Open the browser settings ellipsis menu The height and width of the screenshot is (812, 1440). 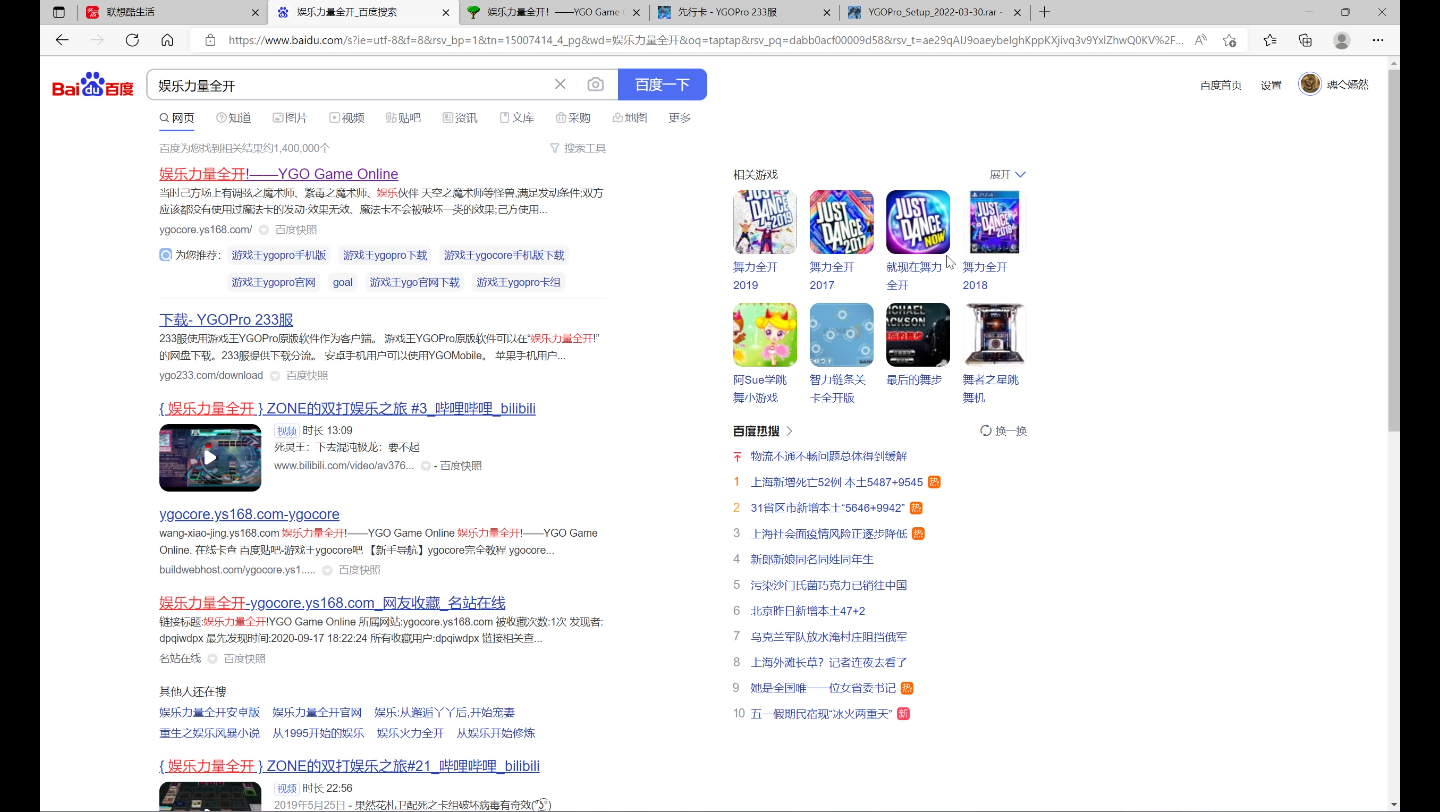point(1378,40)
